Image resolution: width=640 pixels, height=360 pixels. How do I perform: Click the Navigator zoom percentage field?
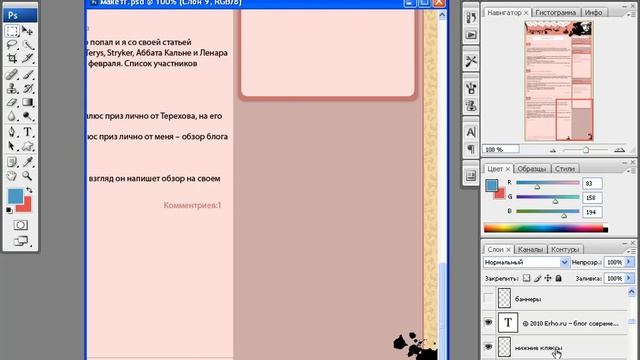click(501, 149)
